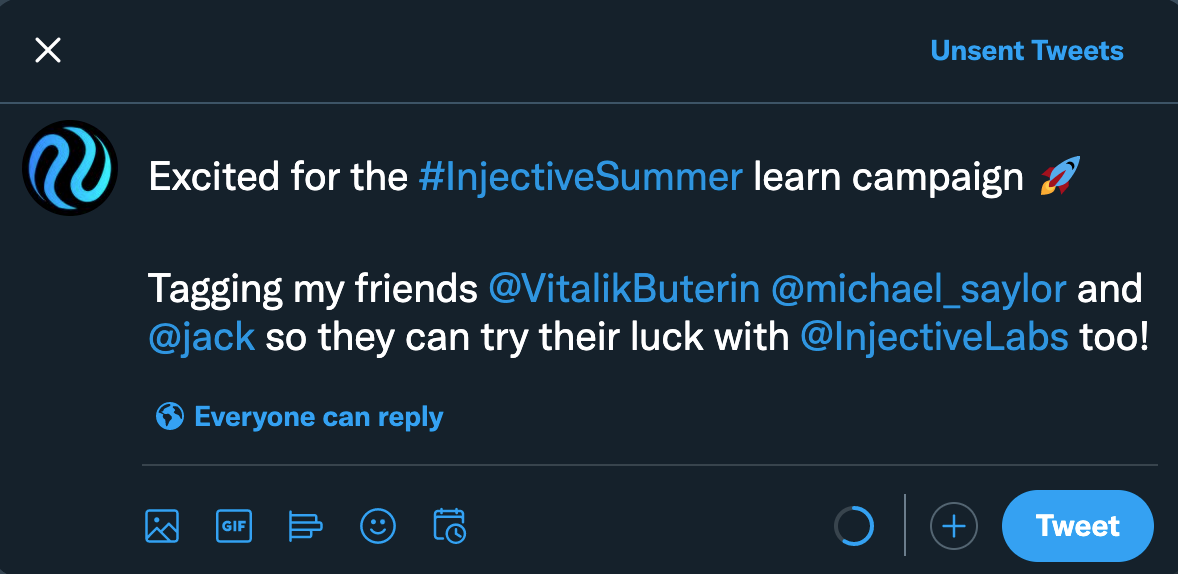This screenshot has width=1178, height=574.
Task: Open the Everyone can reply setting
Action: tap(318, 416)
